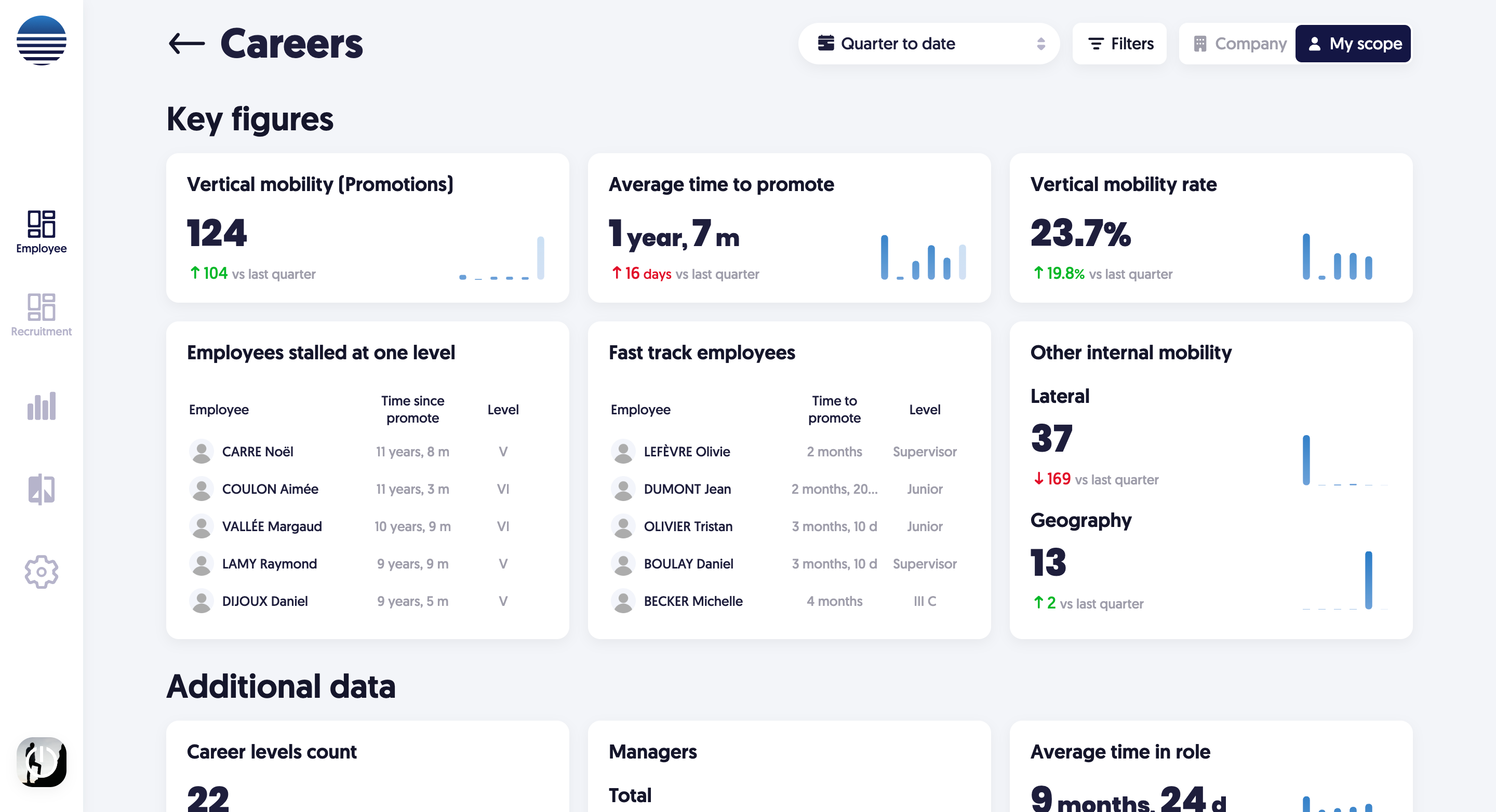Screen dimensions: 1496x812
Task: Click the calendar icon in the date selector
Action: (825, 44)
